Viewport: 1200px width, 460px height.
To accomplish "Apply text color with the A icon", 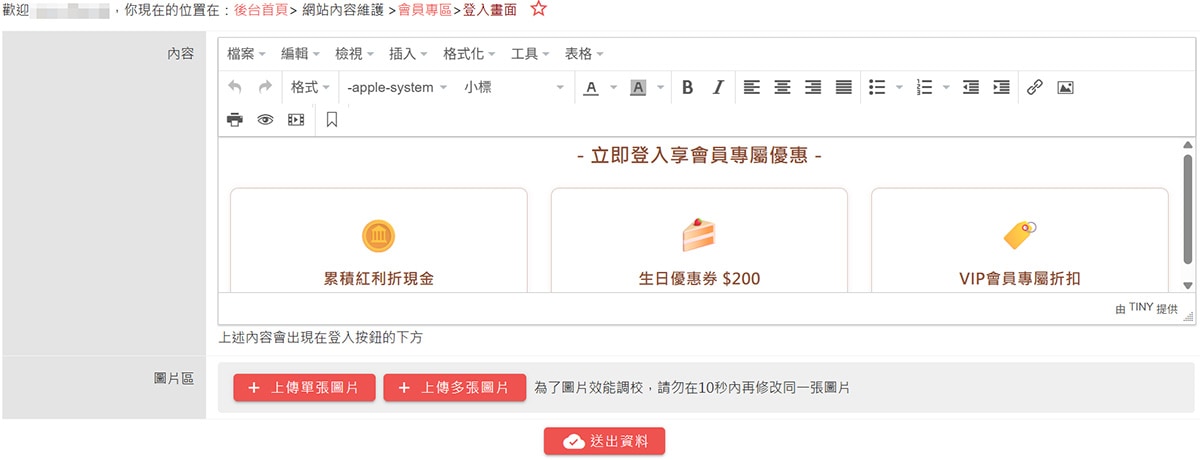I will [590, 88].
